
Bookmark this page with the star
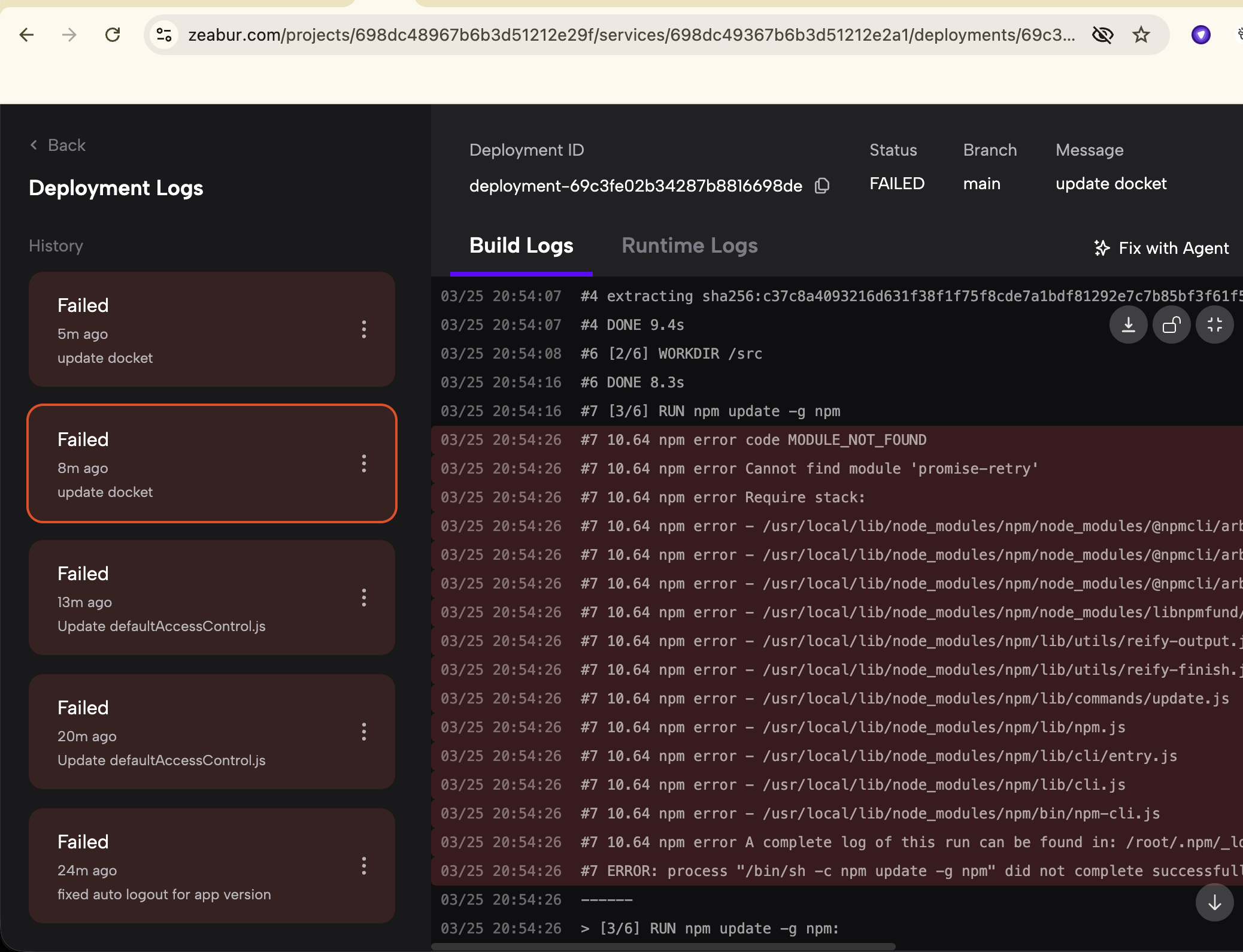click(x=1141, y=35)
